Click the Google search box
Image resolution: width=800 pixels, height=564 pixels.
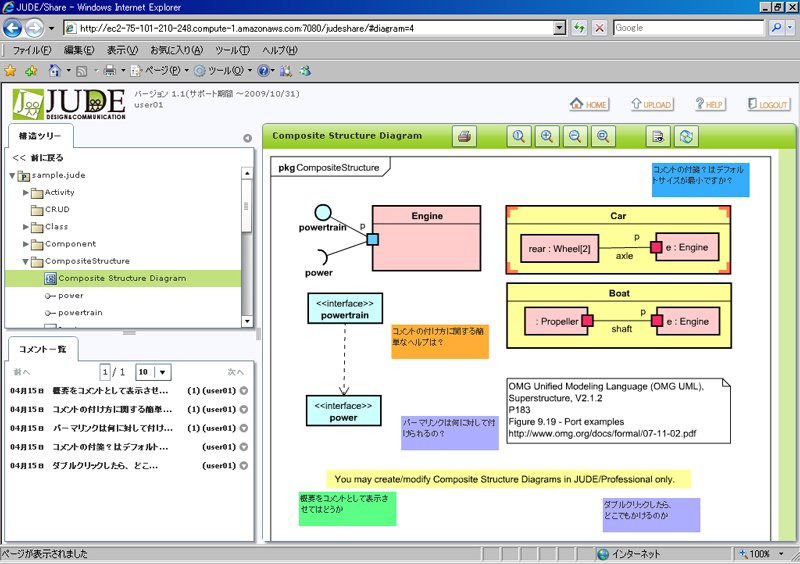[x=688, y=28]
